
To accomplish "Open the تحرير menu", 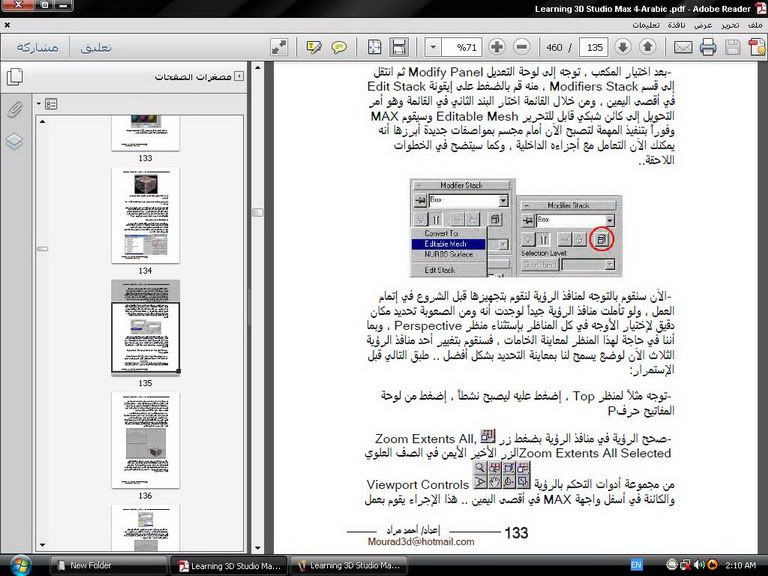I will [730, 24].
